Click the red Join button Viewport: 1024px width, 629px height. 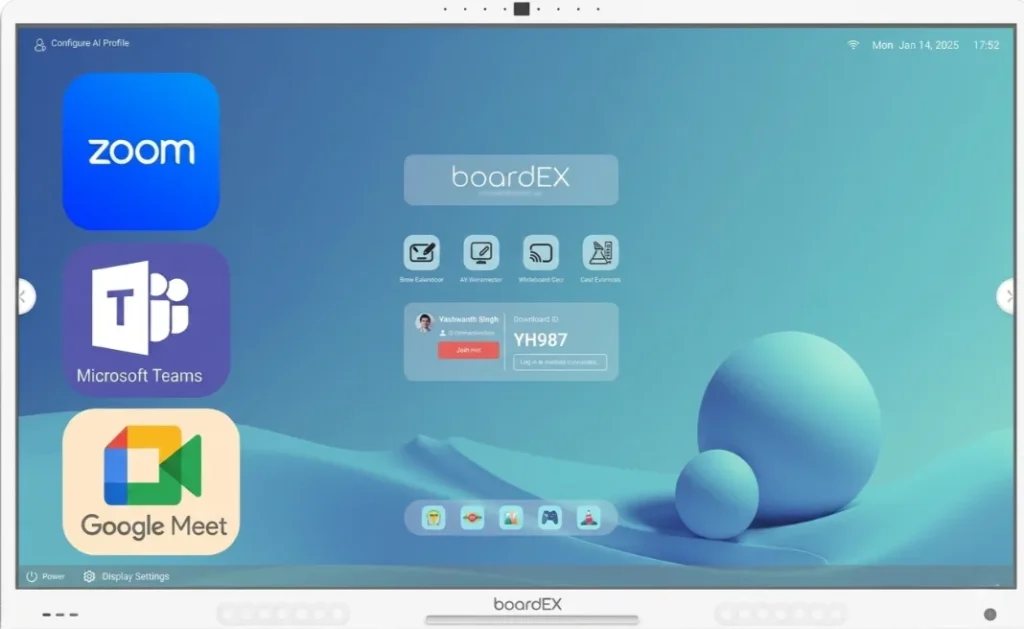468,350
